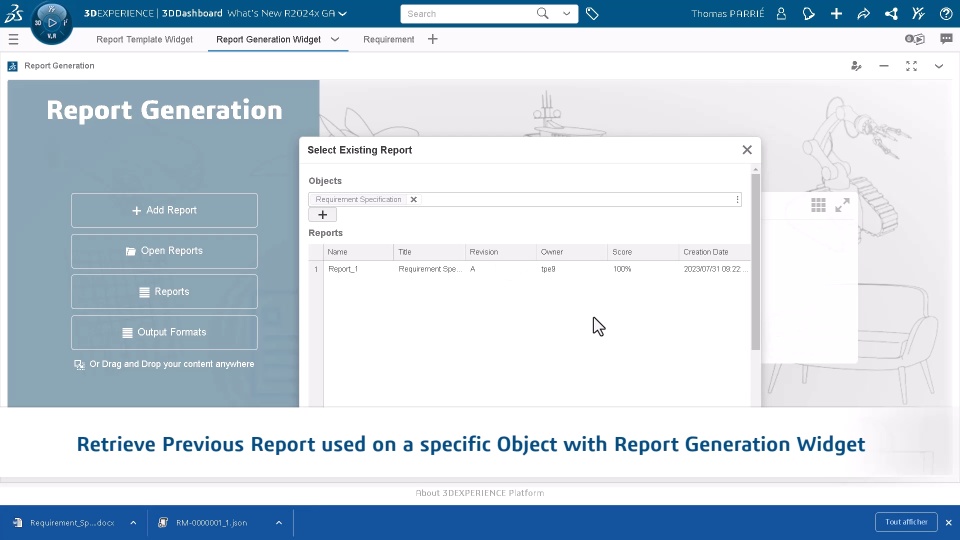Expand options for RM-0000001_1.json download
960x540 pixels.
pos(279,523)
